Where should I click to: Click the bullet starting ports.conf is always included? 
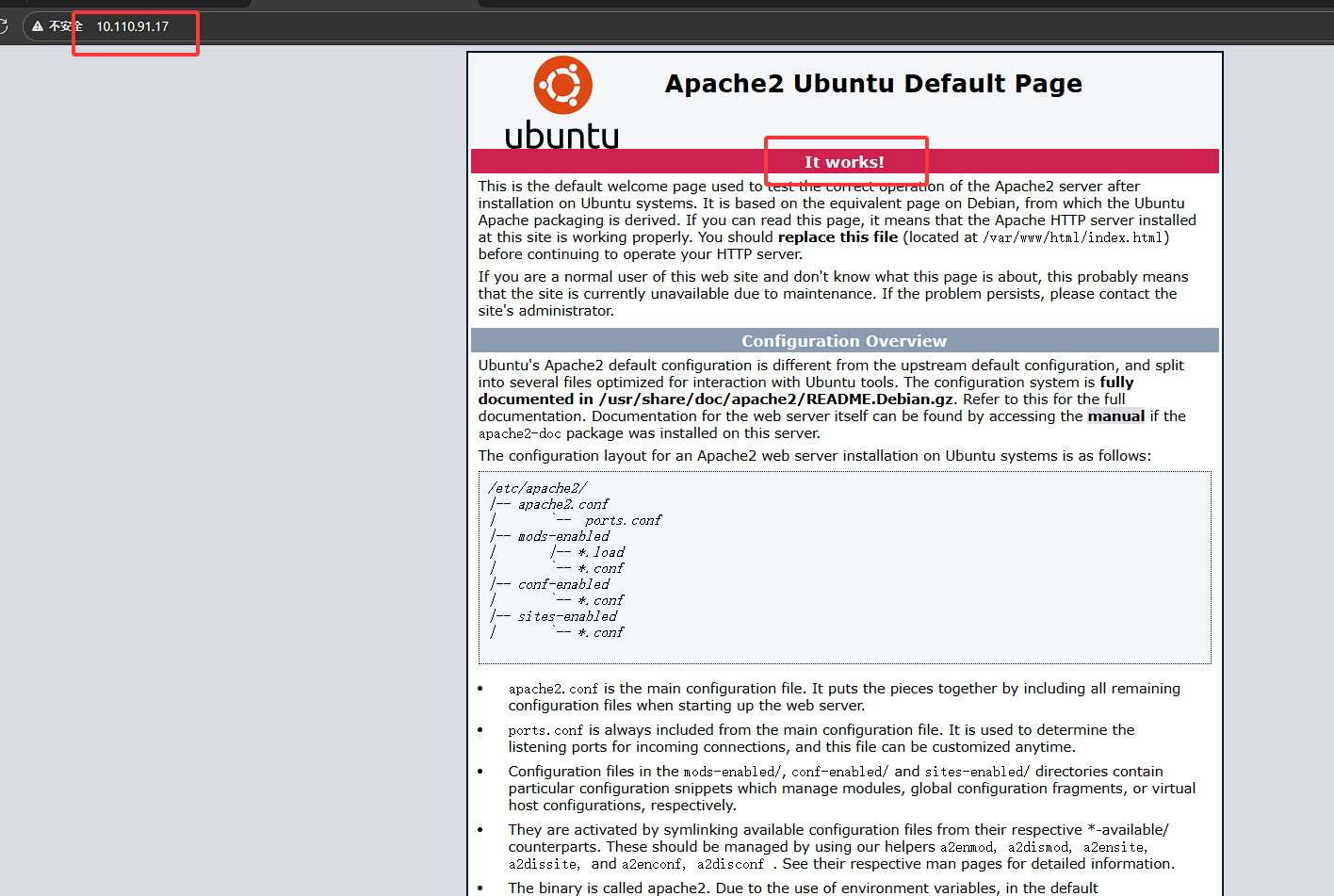pyautogui.click(x=822, y=739)
